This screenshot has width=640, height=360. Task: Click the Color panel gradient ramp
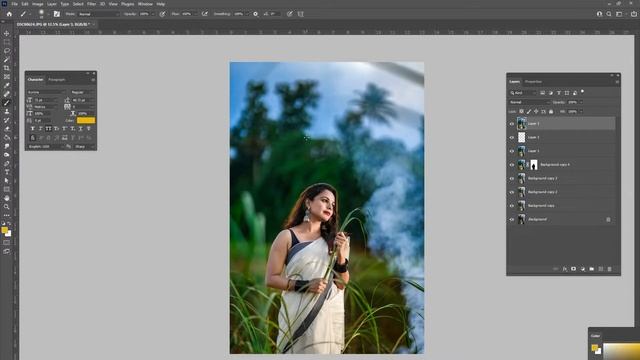(622, 351)
